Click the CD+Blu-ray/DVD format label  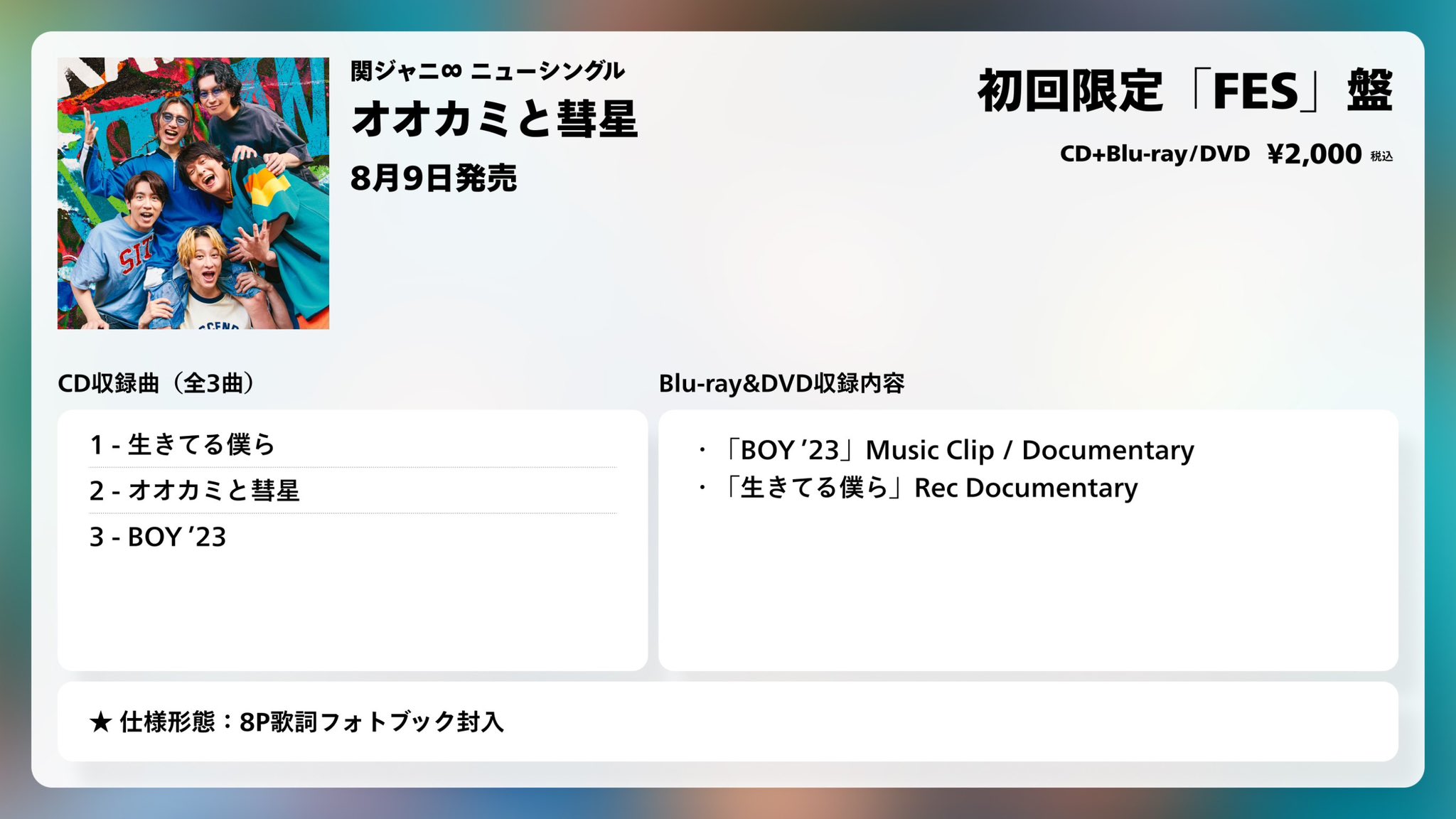(x=1154, y=154)
